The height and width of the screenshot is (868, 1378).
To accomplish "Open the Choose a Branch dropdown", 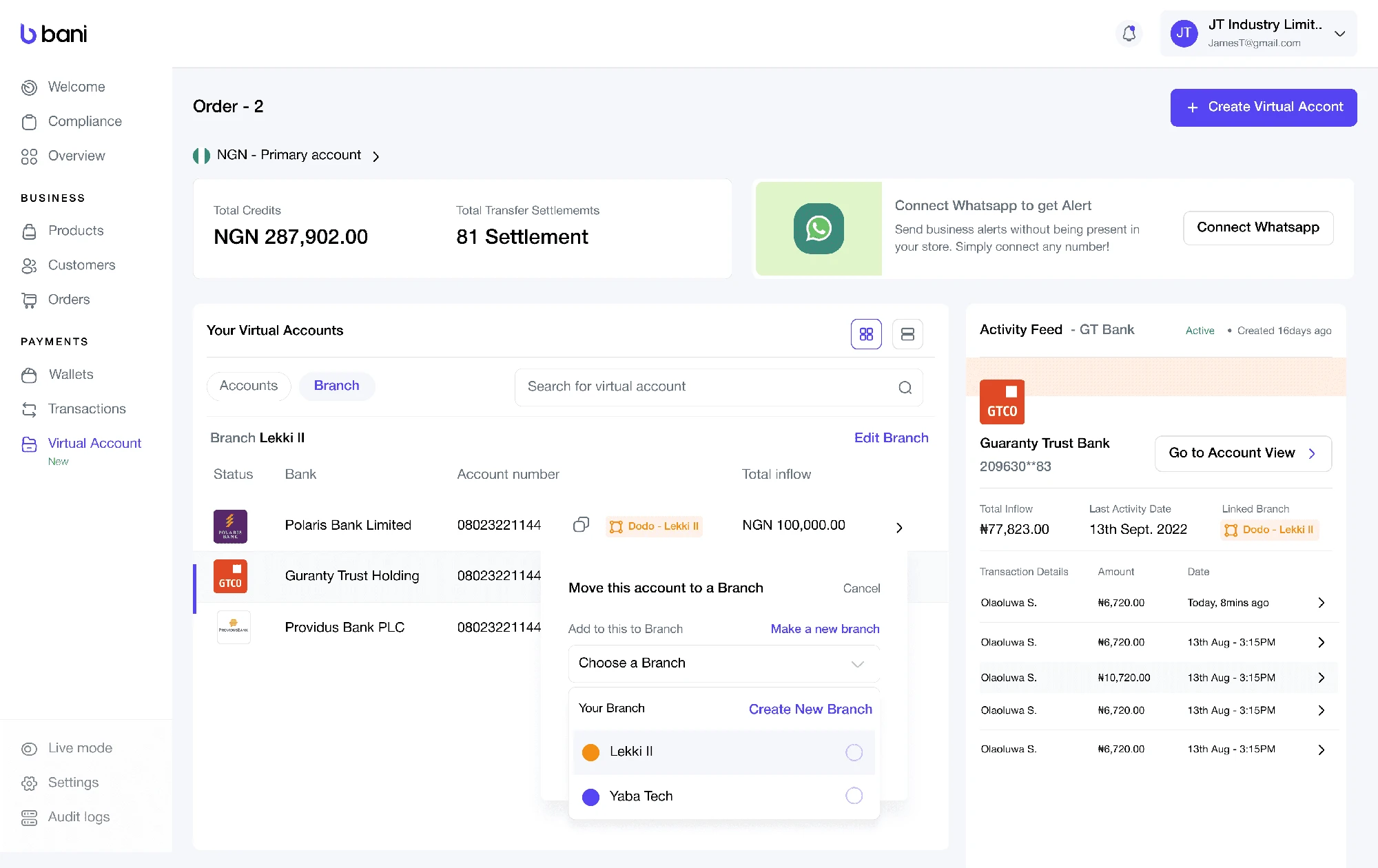I will tap(724, 663).
